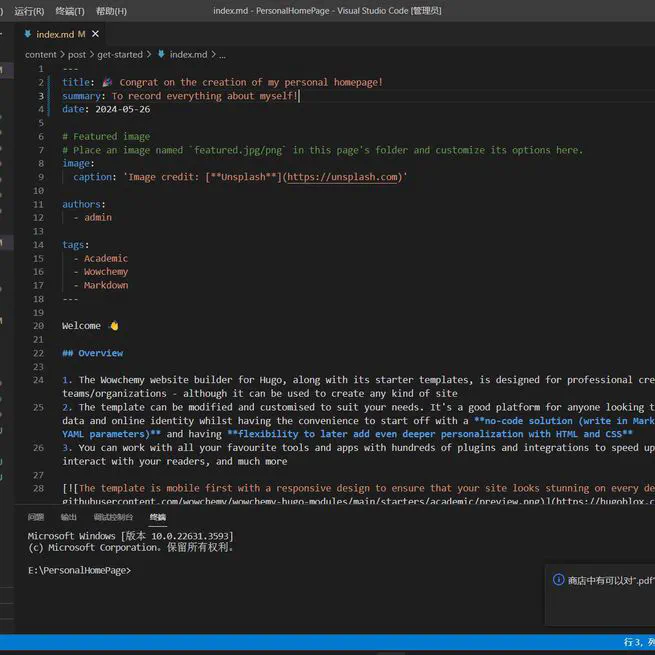The height and width of the screenshot is (655, 655).
Task: Click the index.md breadcrumb item
Action: point(188,55)
